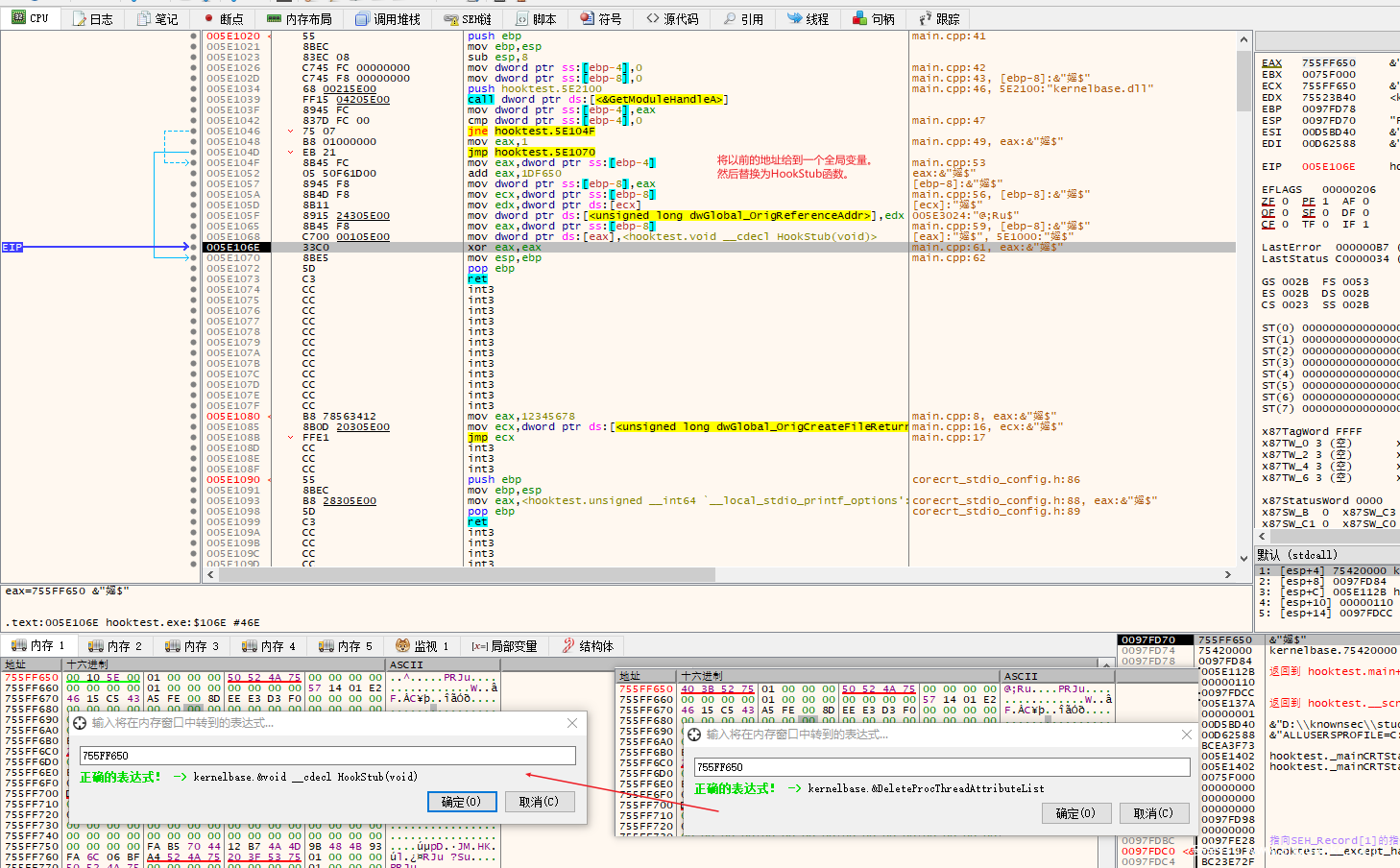This screenshot has width=1400, height=868.
Task: Click disassembly vertical scrollbar down arrow
Action: (x=1244, y=558)
